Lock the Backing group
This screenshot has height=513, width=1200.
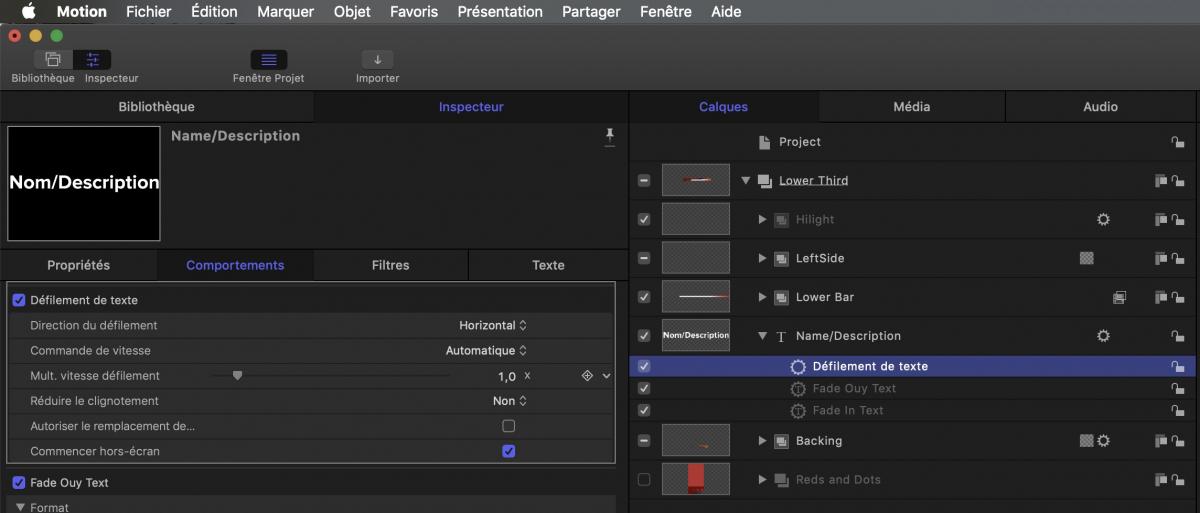(x=1178, y=441)
